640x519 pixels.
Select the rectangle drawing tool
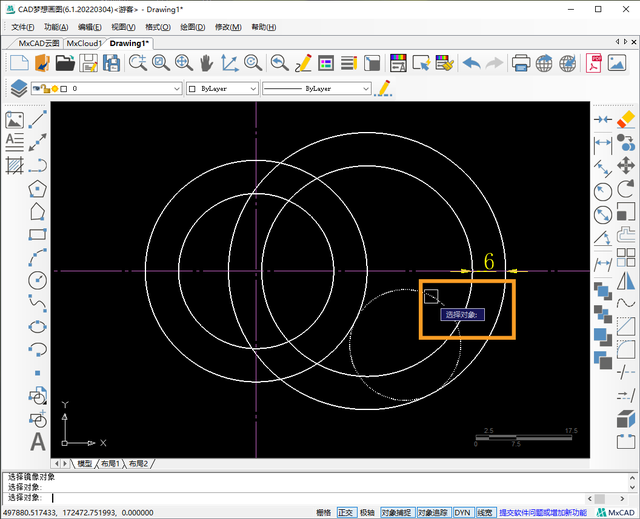click(x=38, y=234)
